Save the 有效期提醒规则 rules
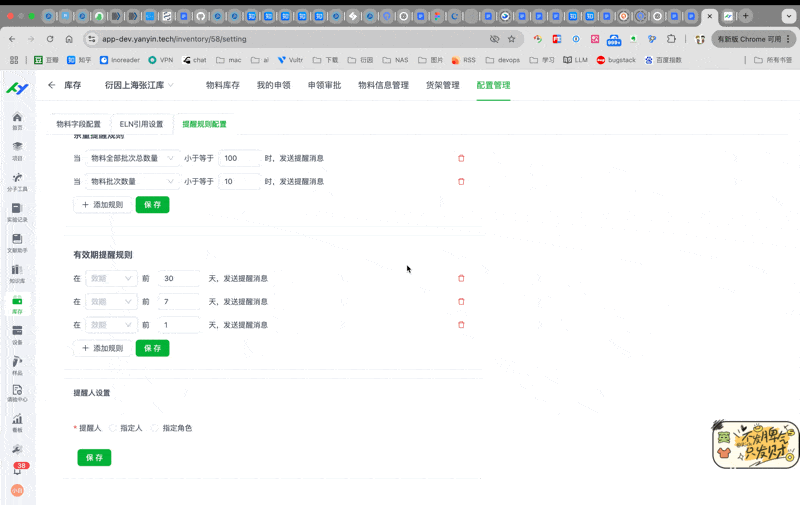The image size is (800, 505). [x=153, y=348]
